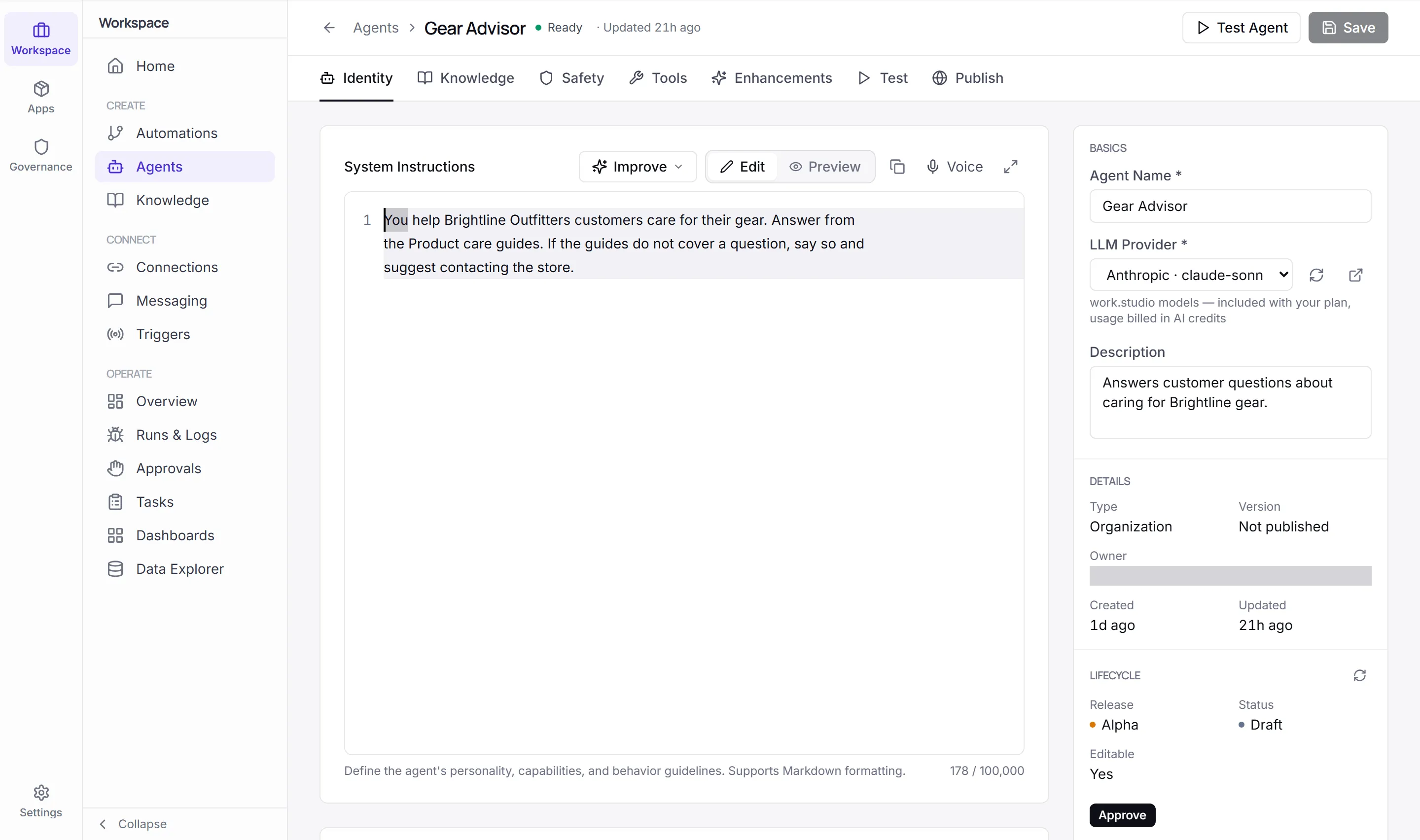Screen dimensions: 1420x840
Task: Click the Agents breadcrumb link
Action: pos(376,28)
